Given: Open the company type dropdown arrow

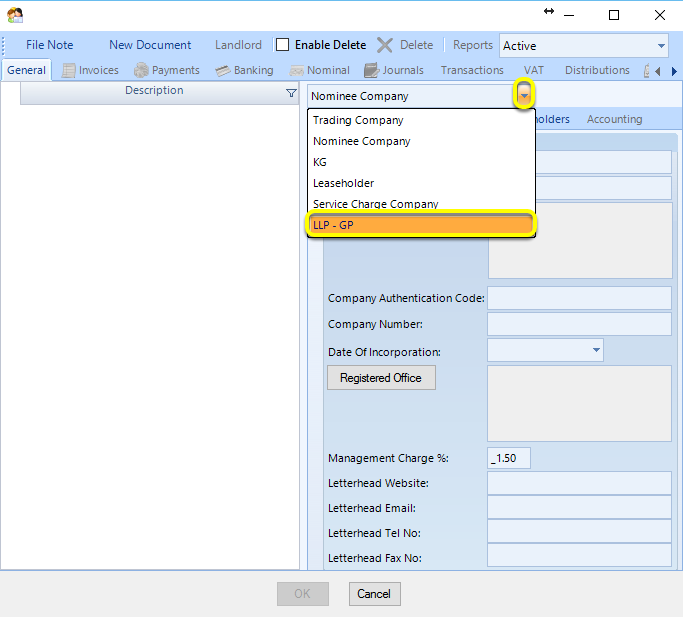Looking at the screenshot, I should point(524,95).
